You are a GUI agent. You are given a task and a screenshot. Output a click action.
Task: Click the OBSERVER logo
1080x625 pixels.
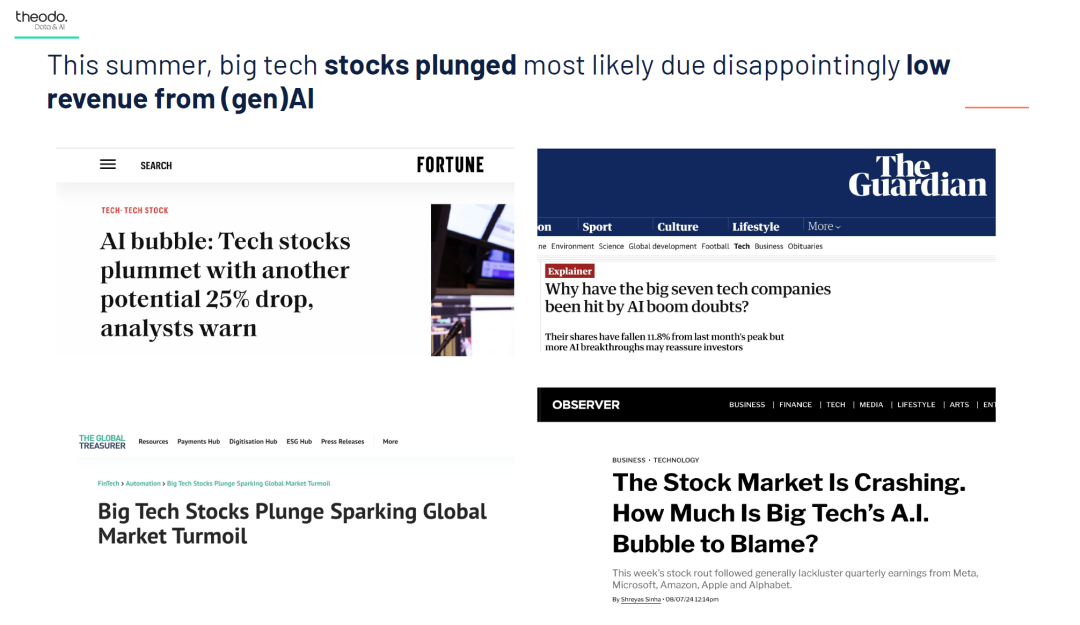click(585, 404)
